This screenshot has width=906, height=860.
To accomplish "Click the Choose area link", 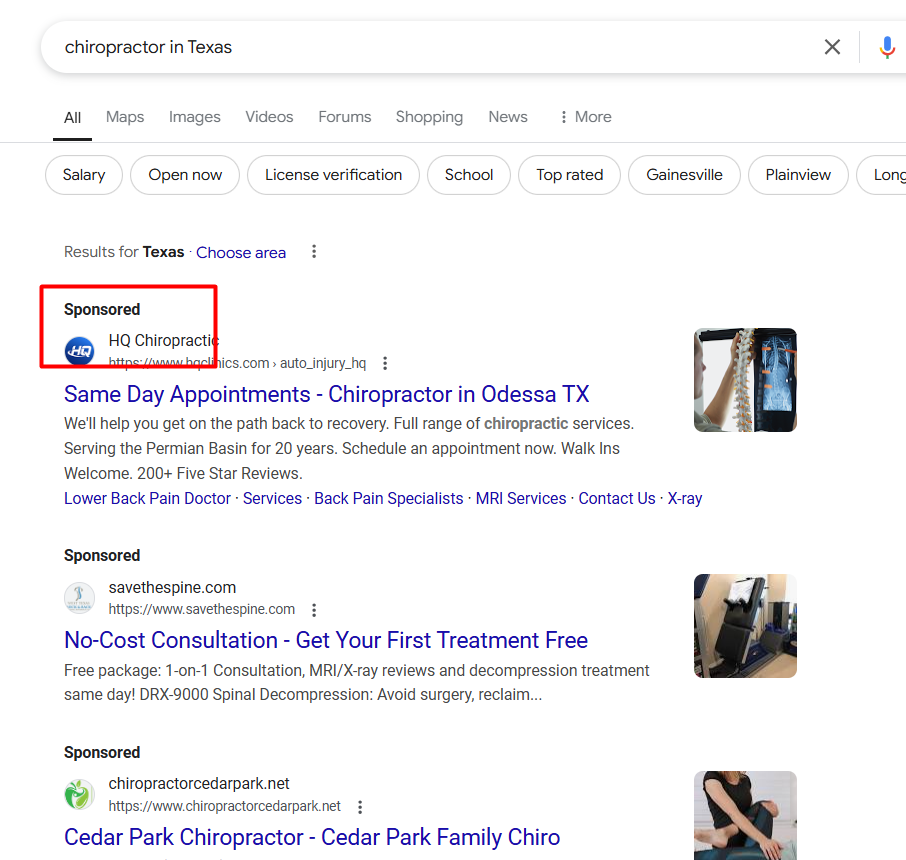I will pyautogui.click(x=241, y=253).
